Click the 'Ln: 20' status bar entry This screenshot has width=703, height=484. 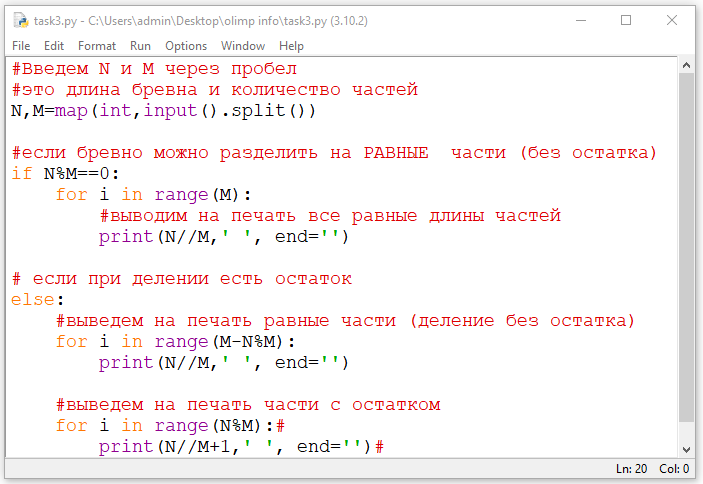point(631,469)
